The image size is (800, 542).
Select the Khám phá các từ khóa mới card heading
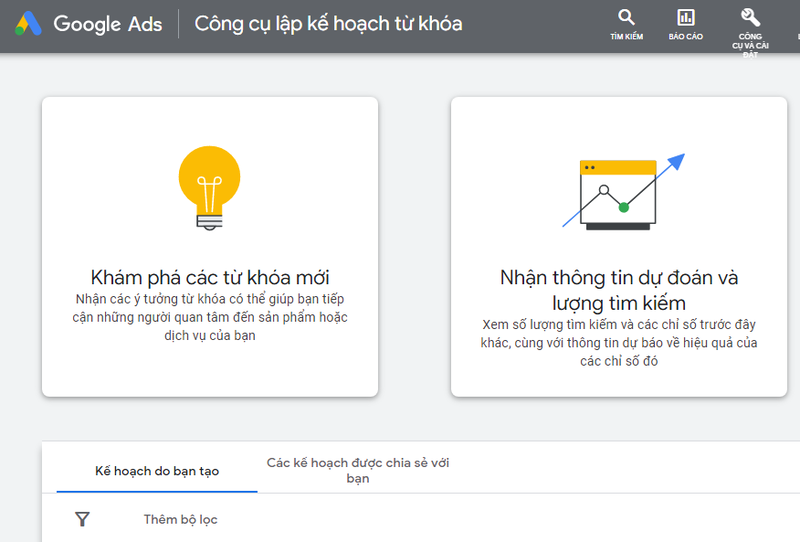click(210, 277)
